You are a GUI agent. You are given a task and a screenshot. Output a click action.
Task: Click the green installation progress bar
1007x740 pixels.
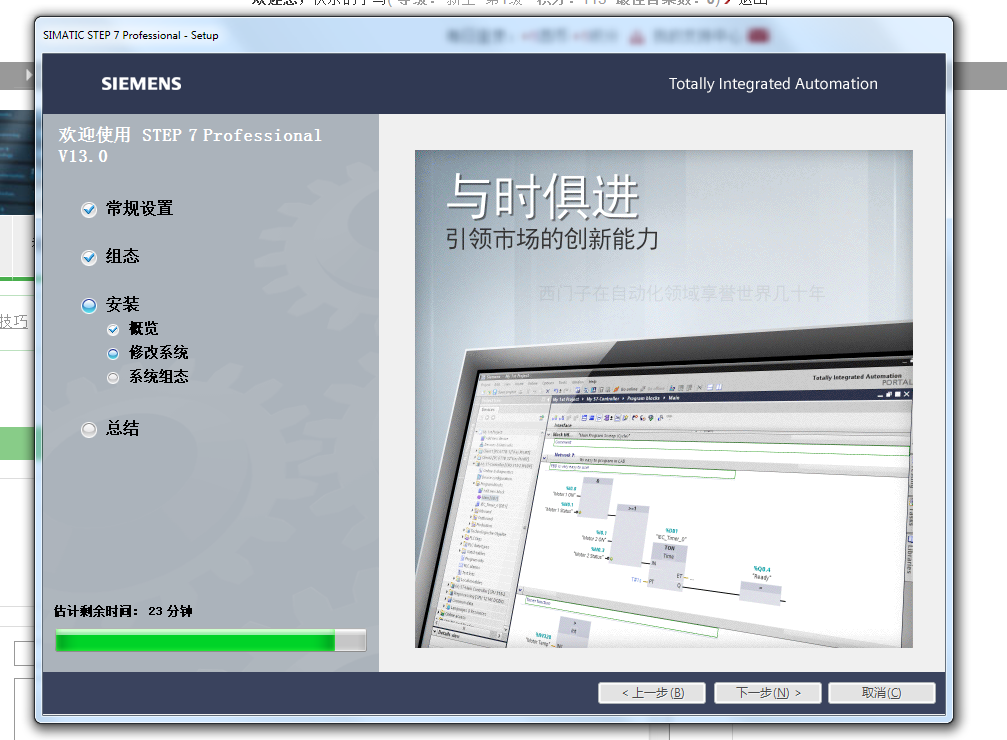click(211, 640)
